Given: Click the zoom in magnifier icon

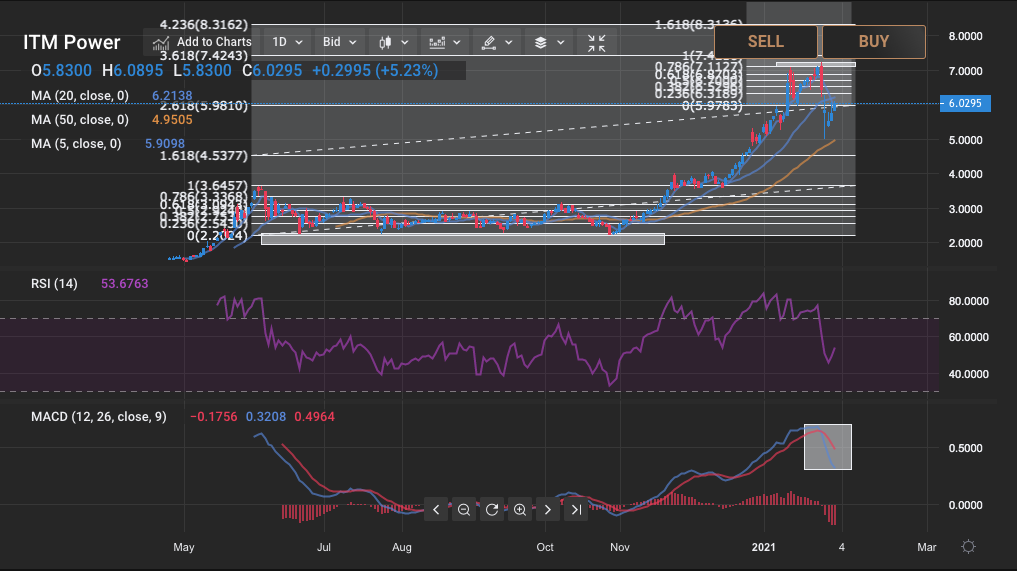Looking at the screenshot, I should pos(520,510).
